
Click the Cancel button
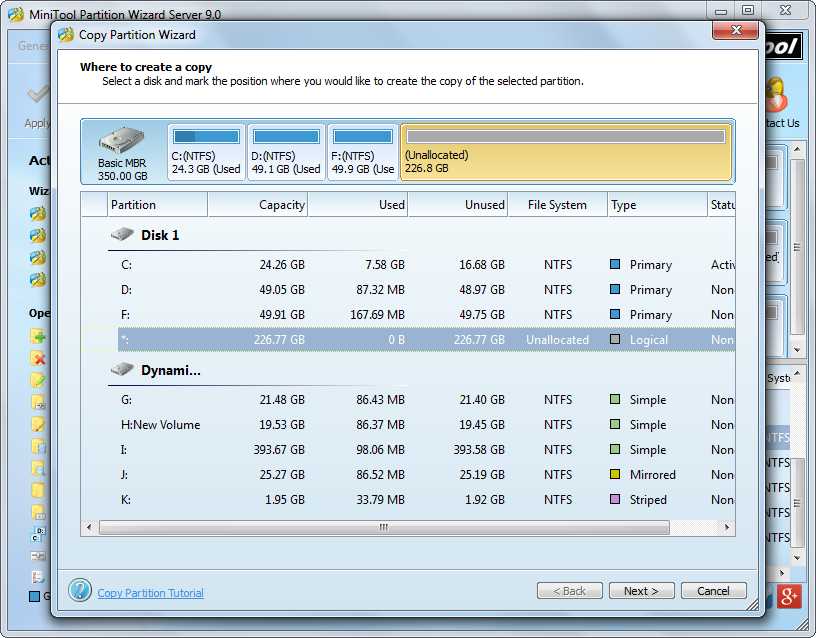pos(713,591)
